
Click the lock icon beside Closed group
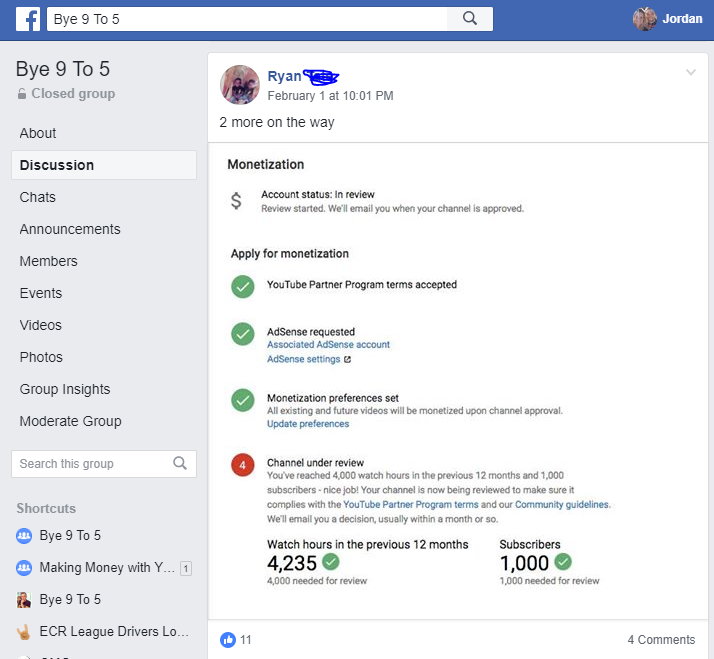[x=21, y=94]
